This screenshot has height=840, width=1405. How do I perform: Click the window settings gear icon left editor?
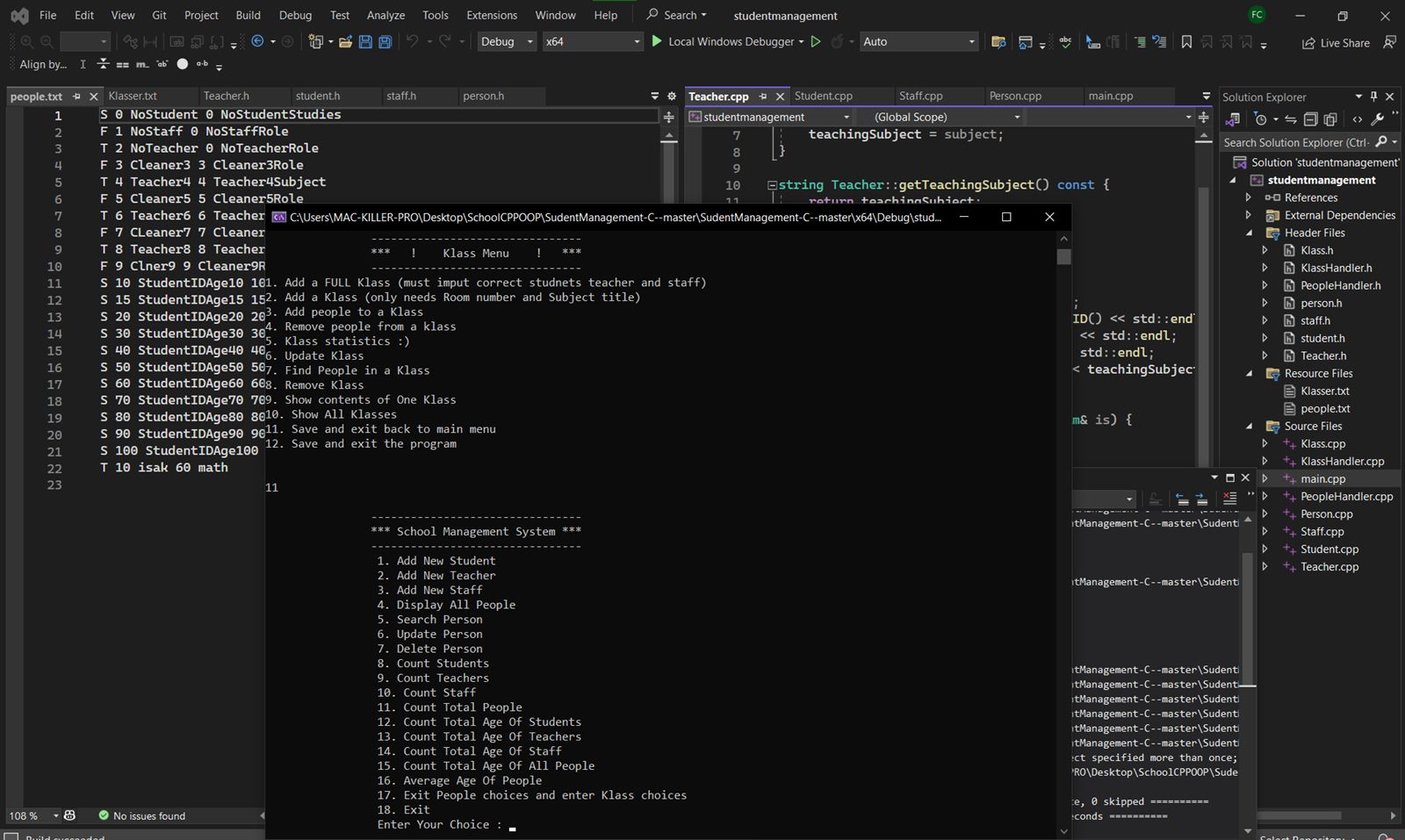[672, 96]
